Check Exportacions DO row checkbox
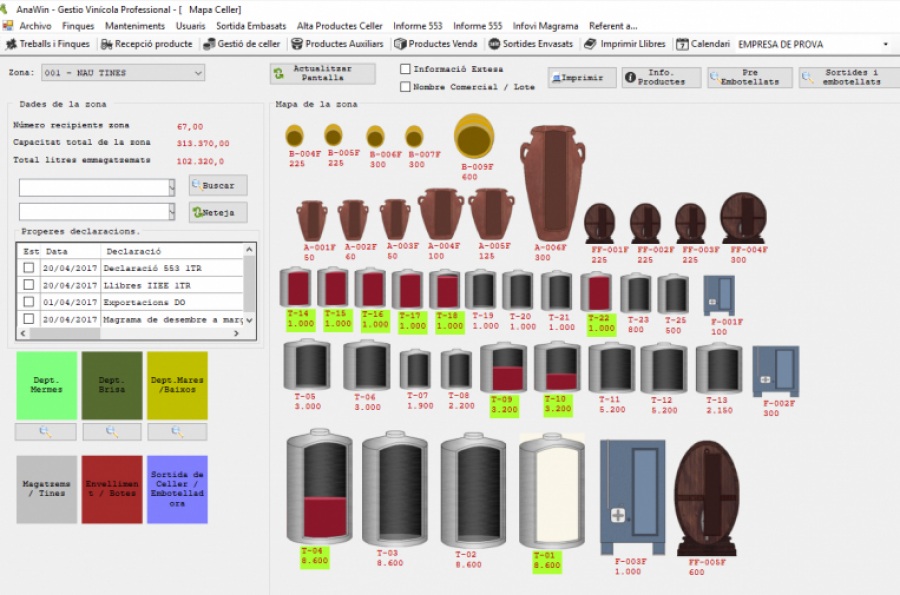The width and height of the screenshot is (900, 595). [29, 302]
